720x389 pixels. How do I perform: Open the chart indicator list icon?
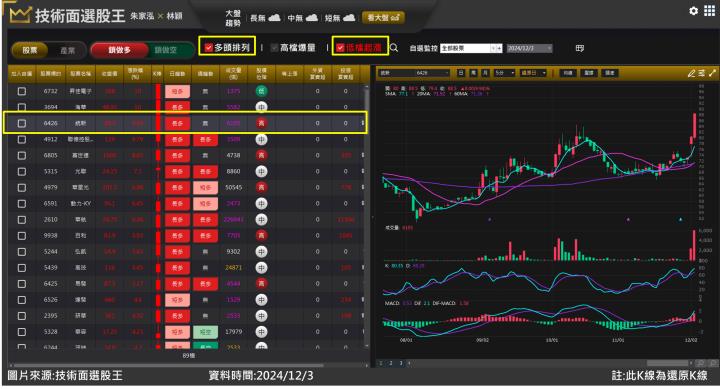(702, 73)
